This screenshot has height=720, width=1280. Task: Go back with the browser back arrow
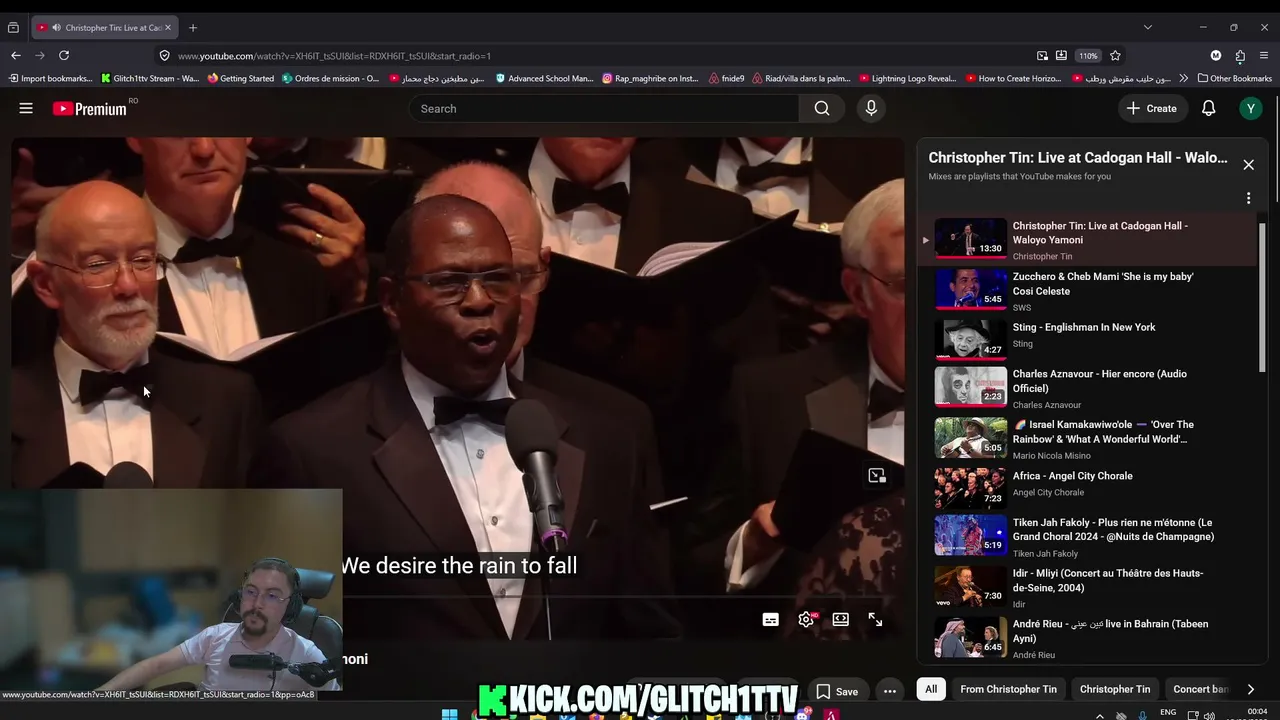16,56
